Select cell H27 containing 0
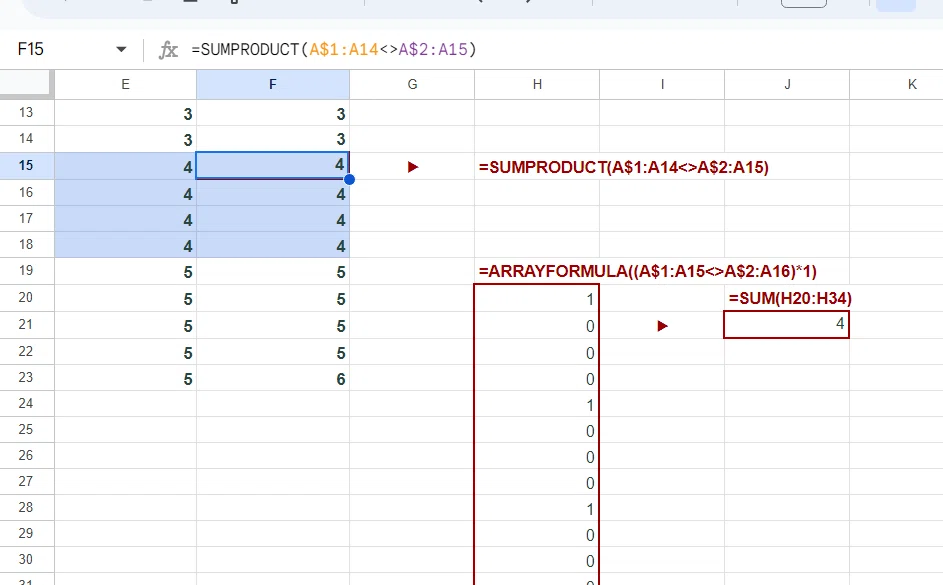This screenshot has width=943, height=585. point(537,482)
